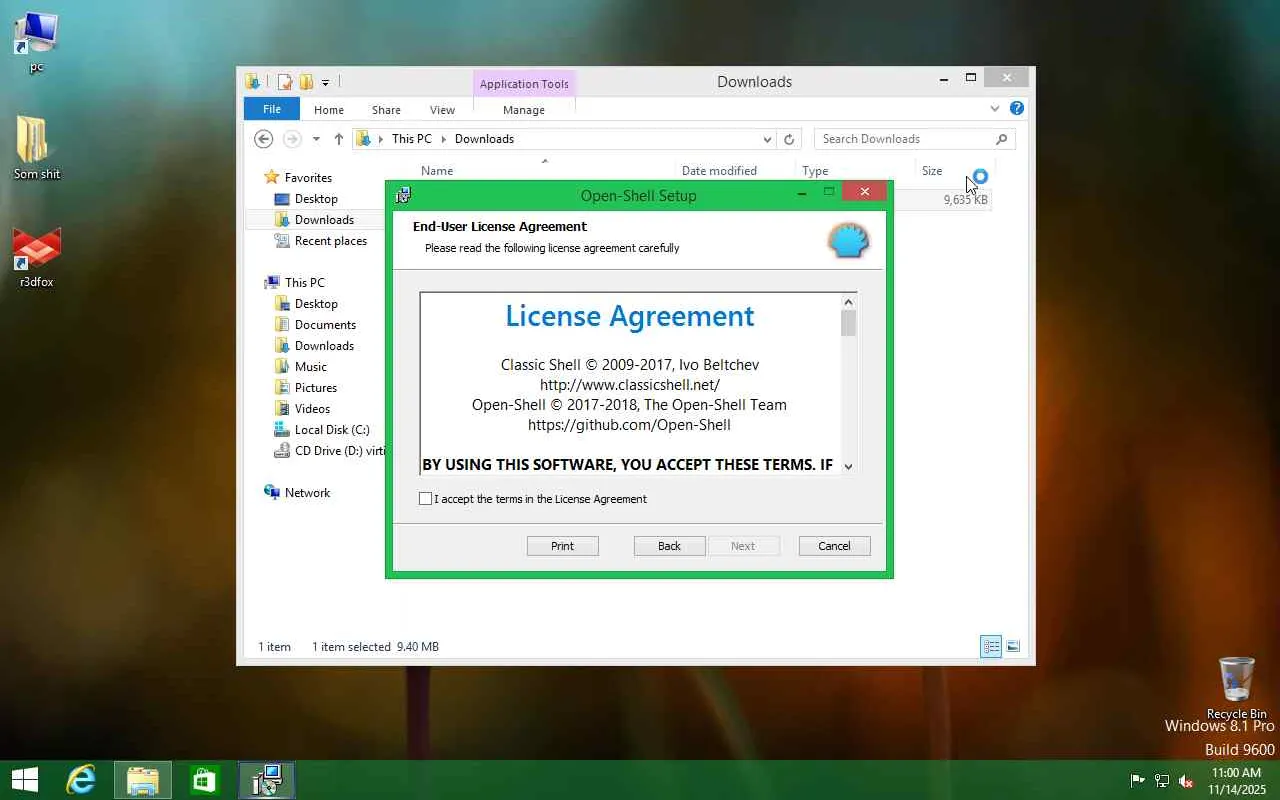
Task: Click the Open-Shell Setup title bar icon
Action: tap(403, 195)
